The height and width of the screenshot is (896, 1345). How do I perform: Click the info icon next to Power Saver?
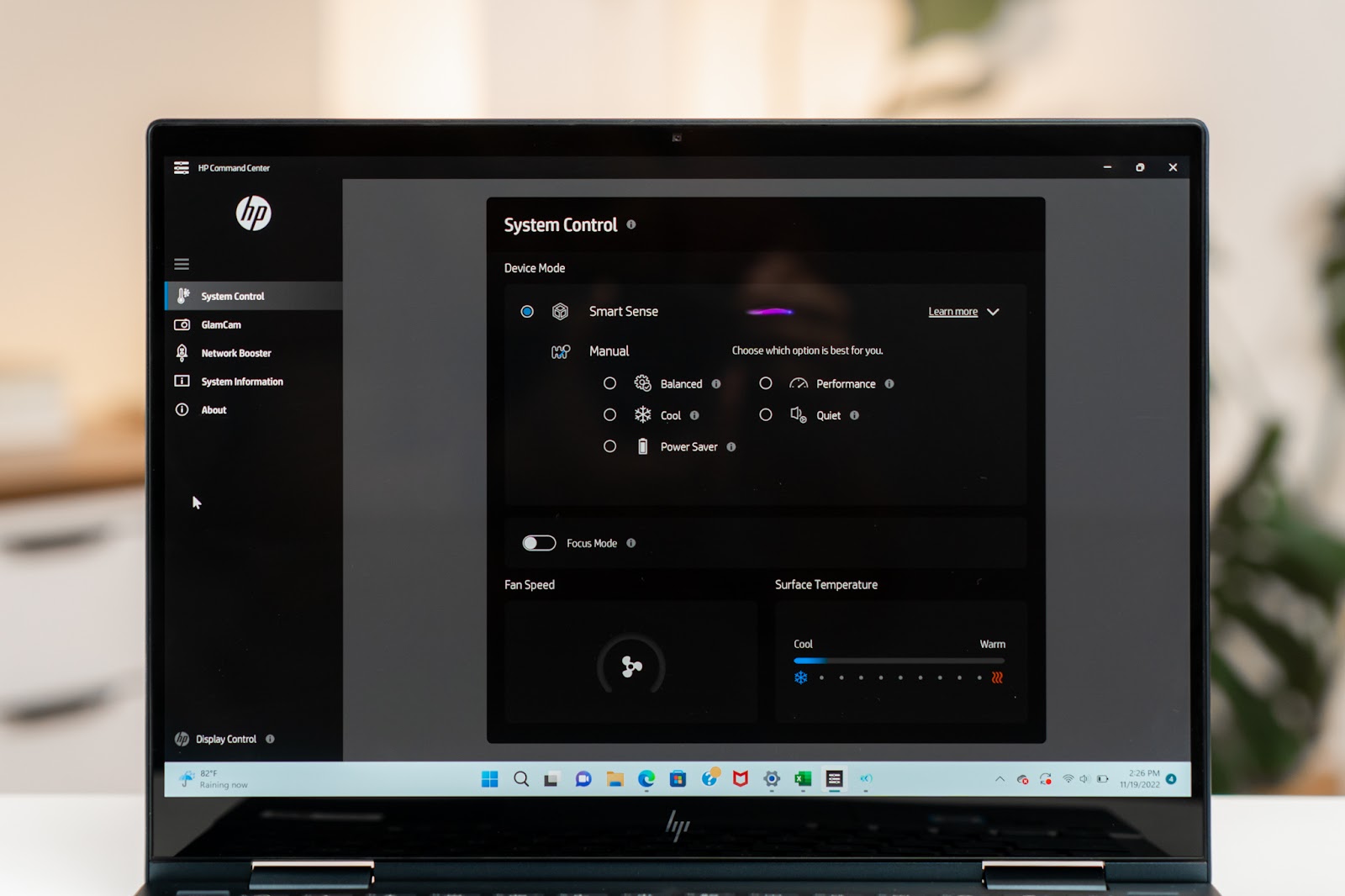point(731,447)
